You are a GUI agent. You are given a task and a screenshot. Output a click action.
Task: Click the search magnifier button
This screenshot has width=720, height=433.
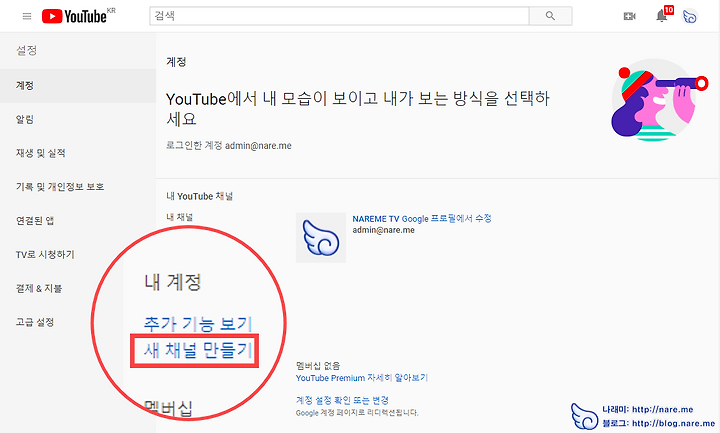pyautogui.click(x=550, y=16)
